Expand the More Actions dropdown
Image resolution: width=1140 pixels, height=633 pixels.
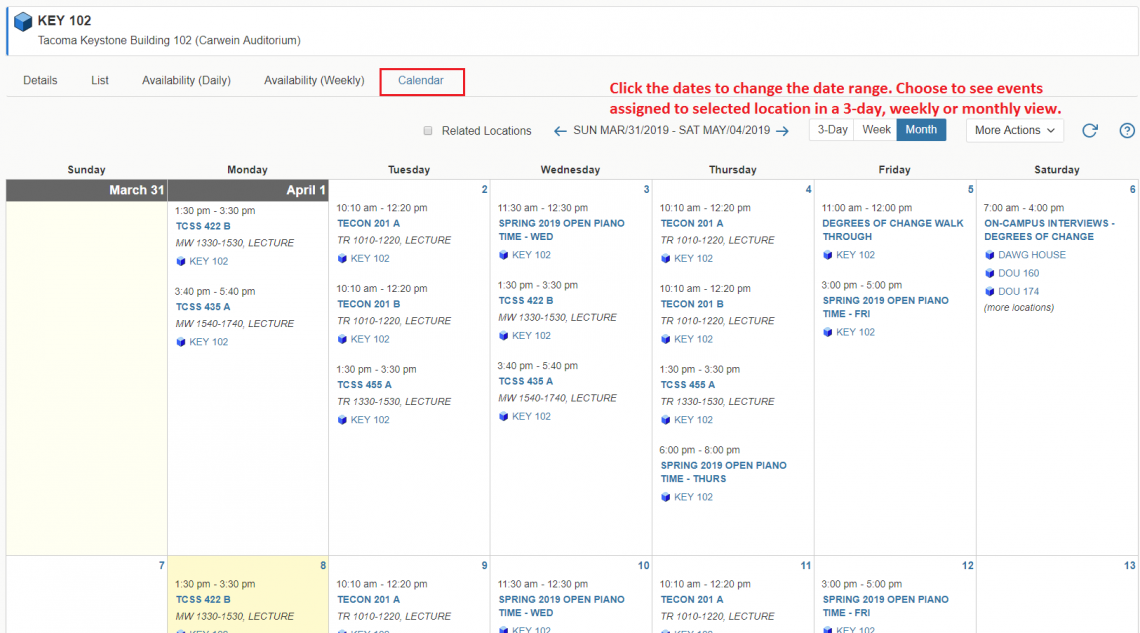coord(1014,130)
